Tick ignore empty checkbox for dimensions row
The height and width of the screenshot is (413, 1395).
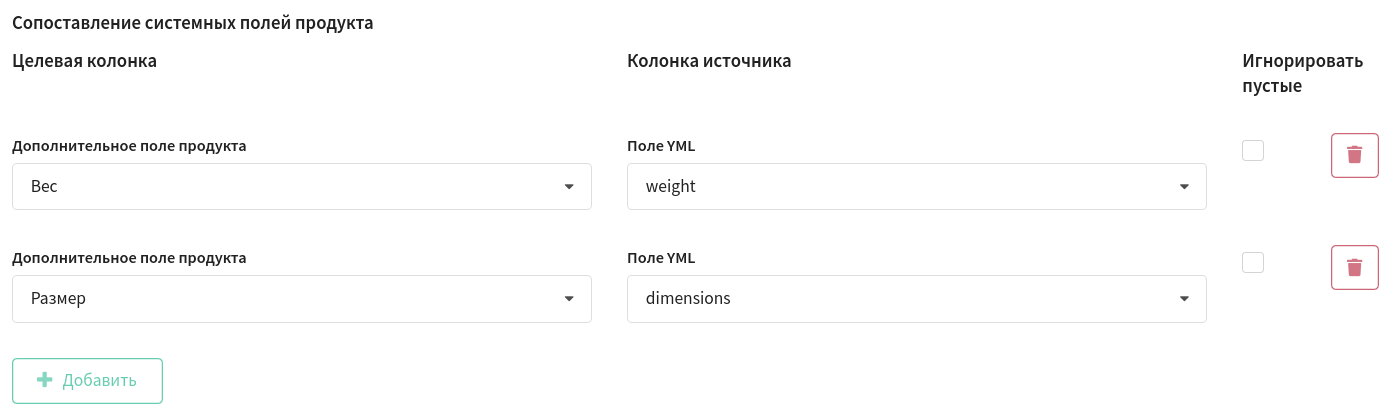pos(1253,262)
